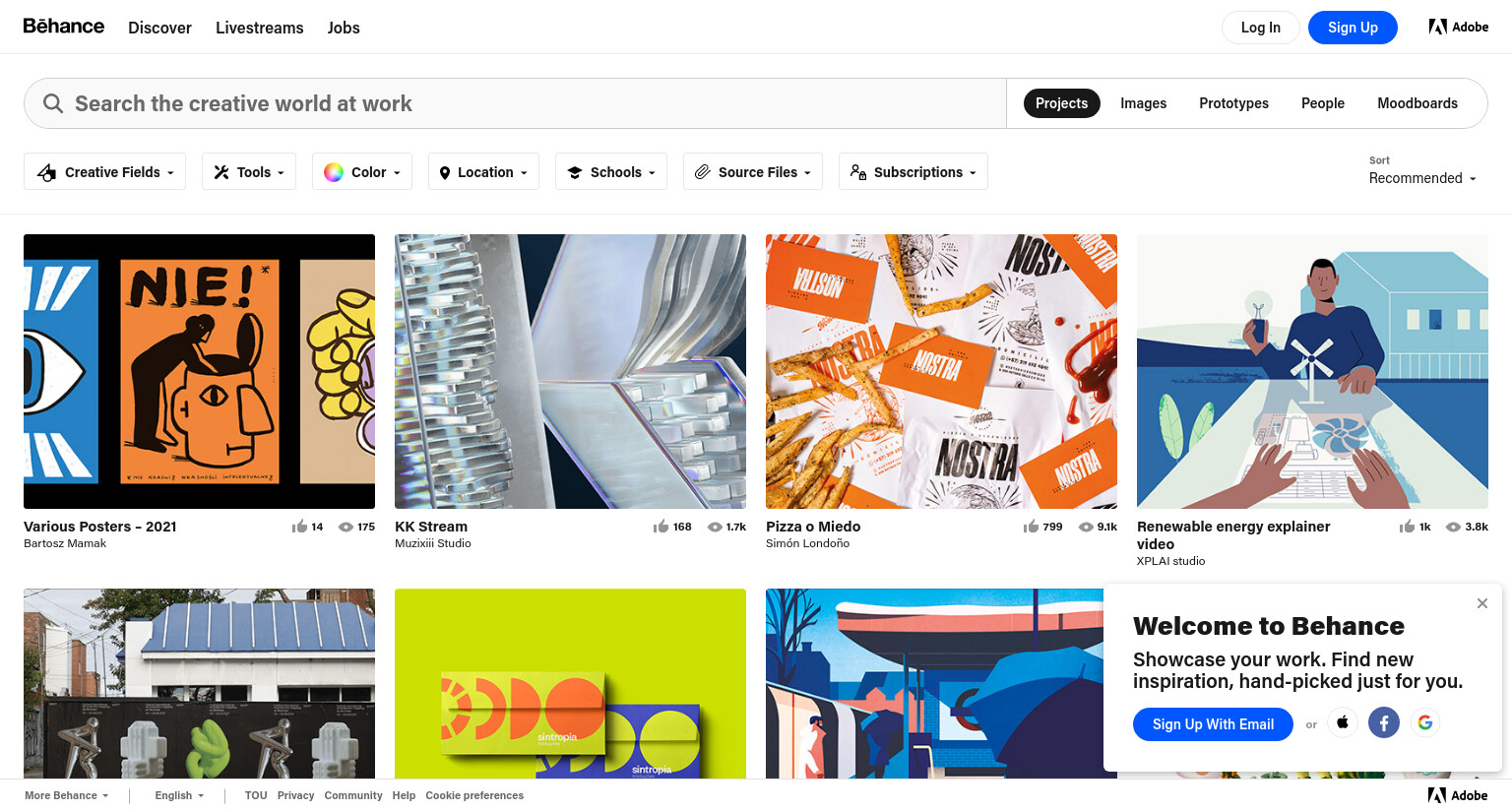
Task: Open the Various Posters 2021 thumbnail
Action: tap(199, 371)
